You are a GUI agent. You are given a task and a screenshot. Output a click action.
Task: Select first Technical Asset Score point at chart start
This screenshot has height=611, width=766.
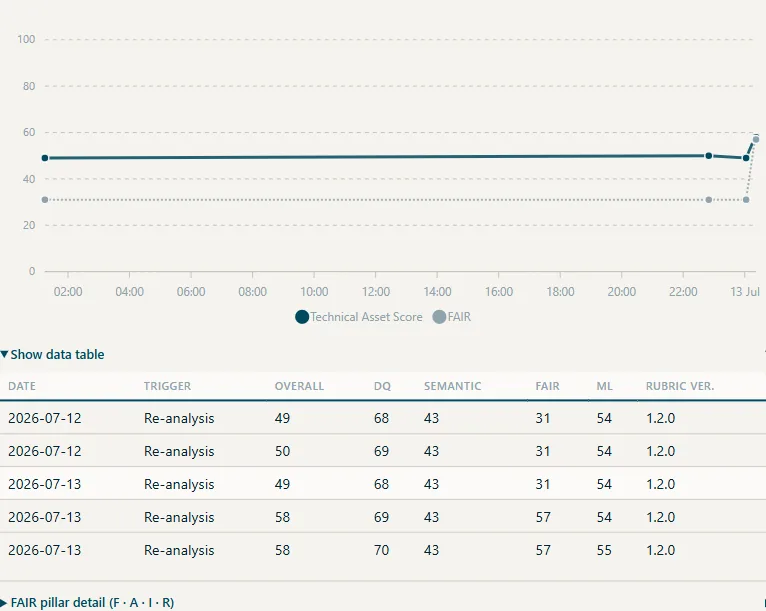point(45,158)
